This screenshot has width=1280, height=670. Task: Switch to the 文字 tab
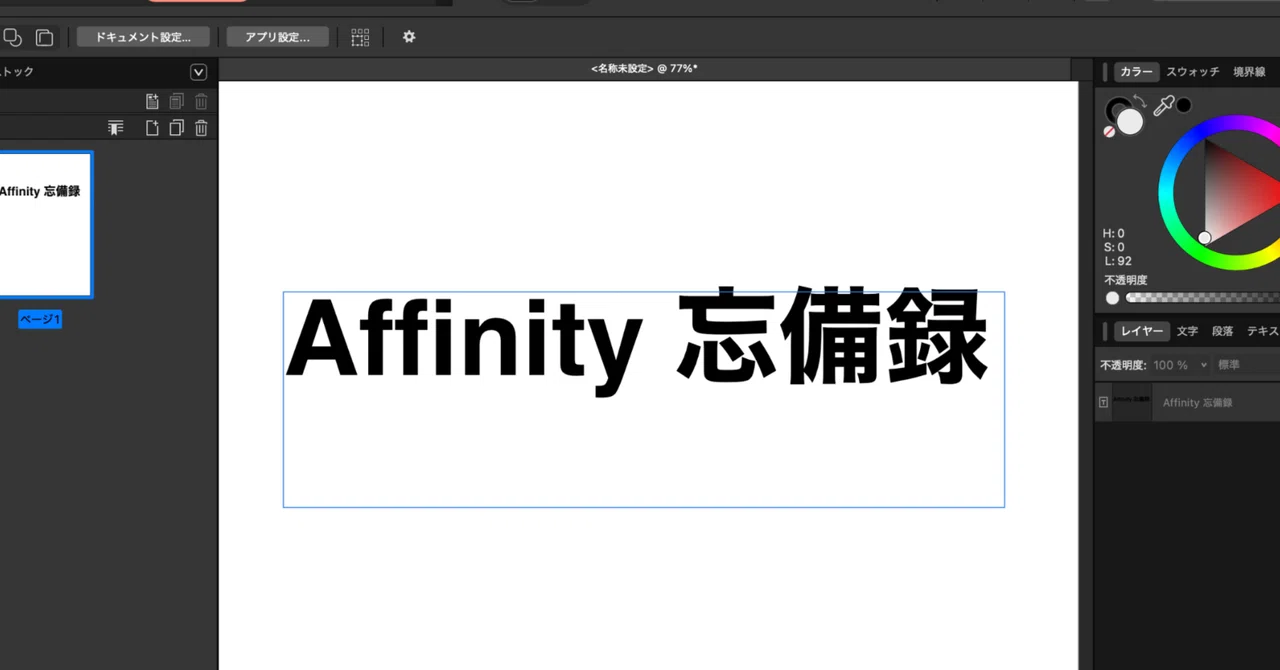pos(1187,331)
